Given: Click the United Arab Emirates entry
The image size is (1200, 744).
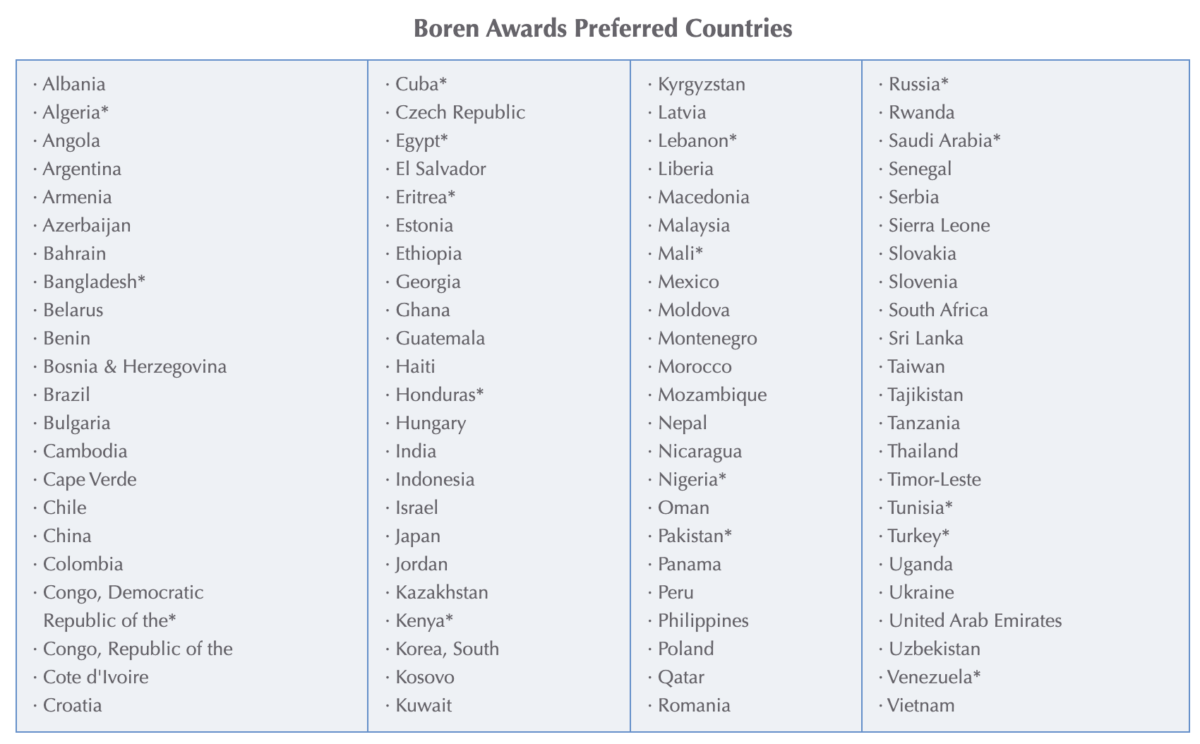Looking at the screenshot, I should (x=975, y=620).
